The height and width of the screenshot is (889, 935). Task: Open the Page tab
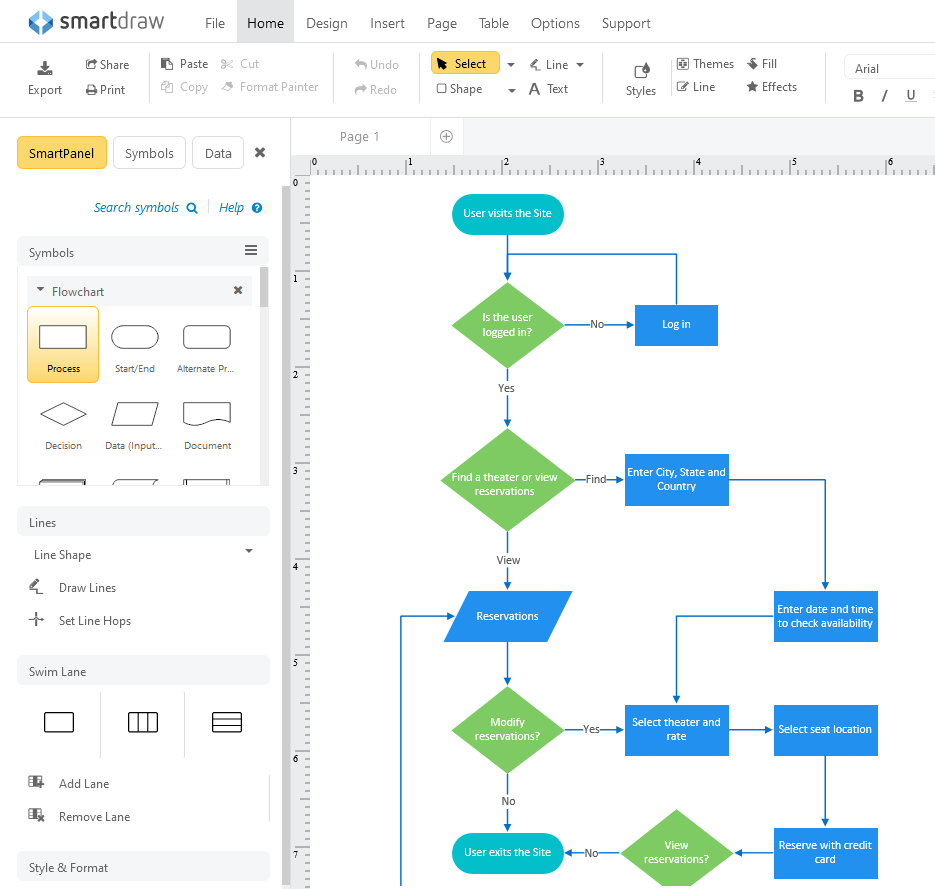pos(442,23)
